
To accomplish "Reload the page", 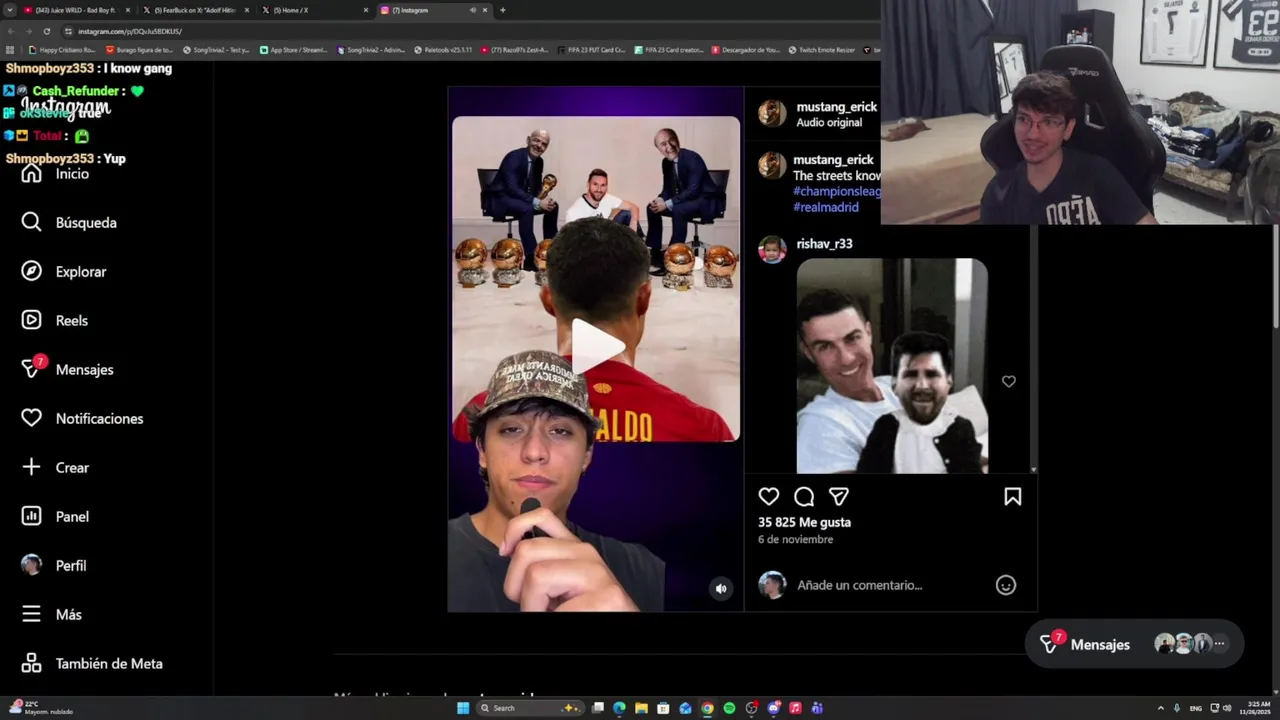I will point(46,31).
